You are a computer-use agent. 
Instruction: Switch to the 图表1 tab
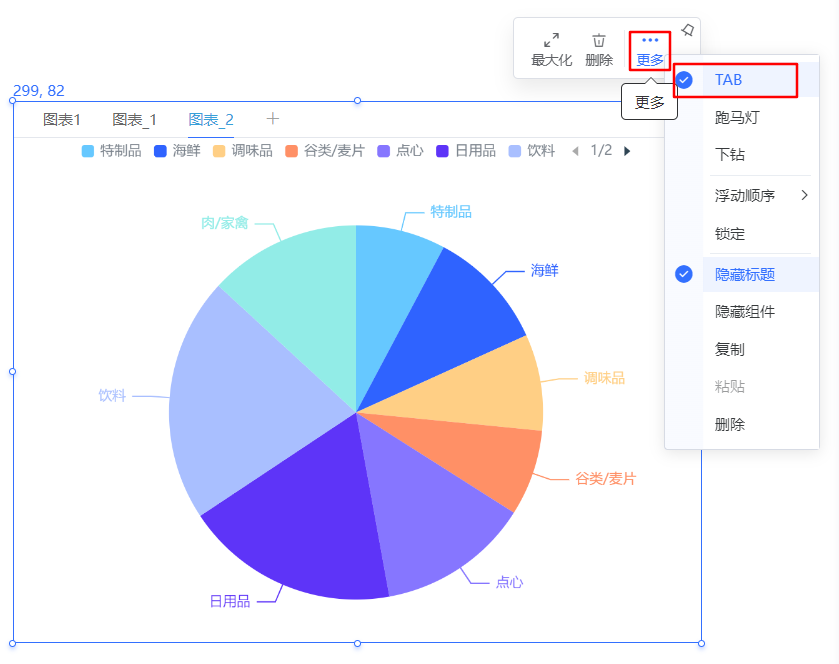click(62, 119)
